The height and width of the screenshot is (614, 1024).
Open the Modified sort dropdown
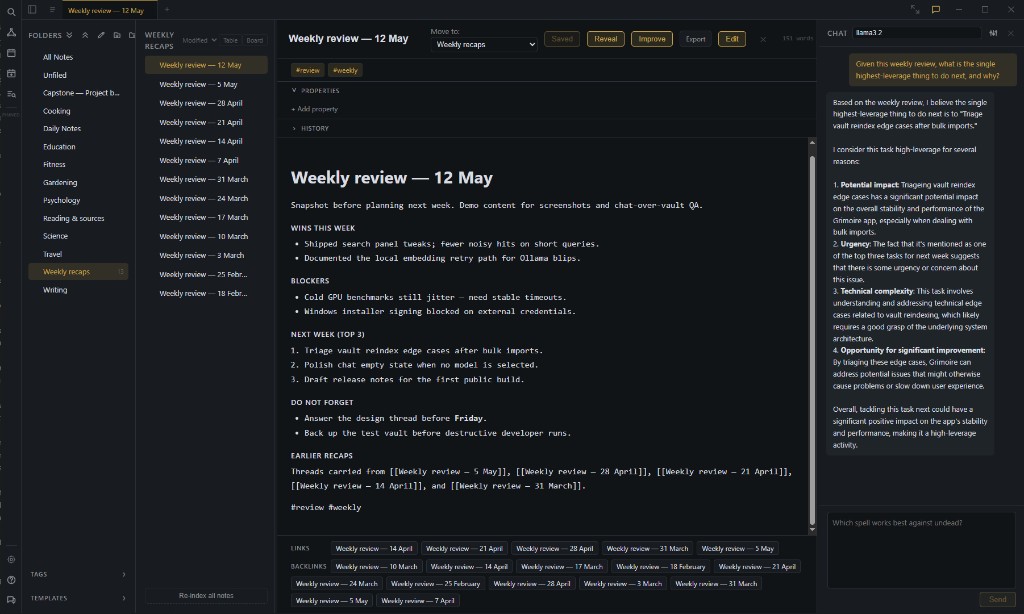[199, 40]
